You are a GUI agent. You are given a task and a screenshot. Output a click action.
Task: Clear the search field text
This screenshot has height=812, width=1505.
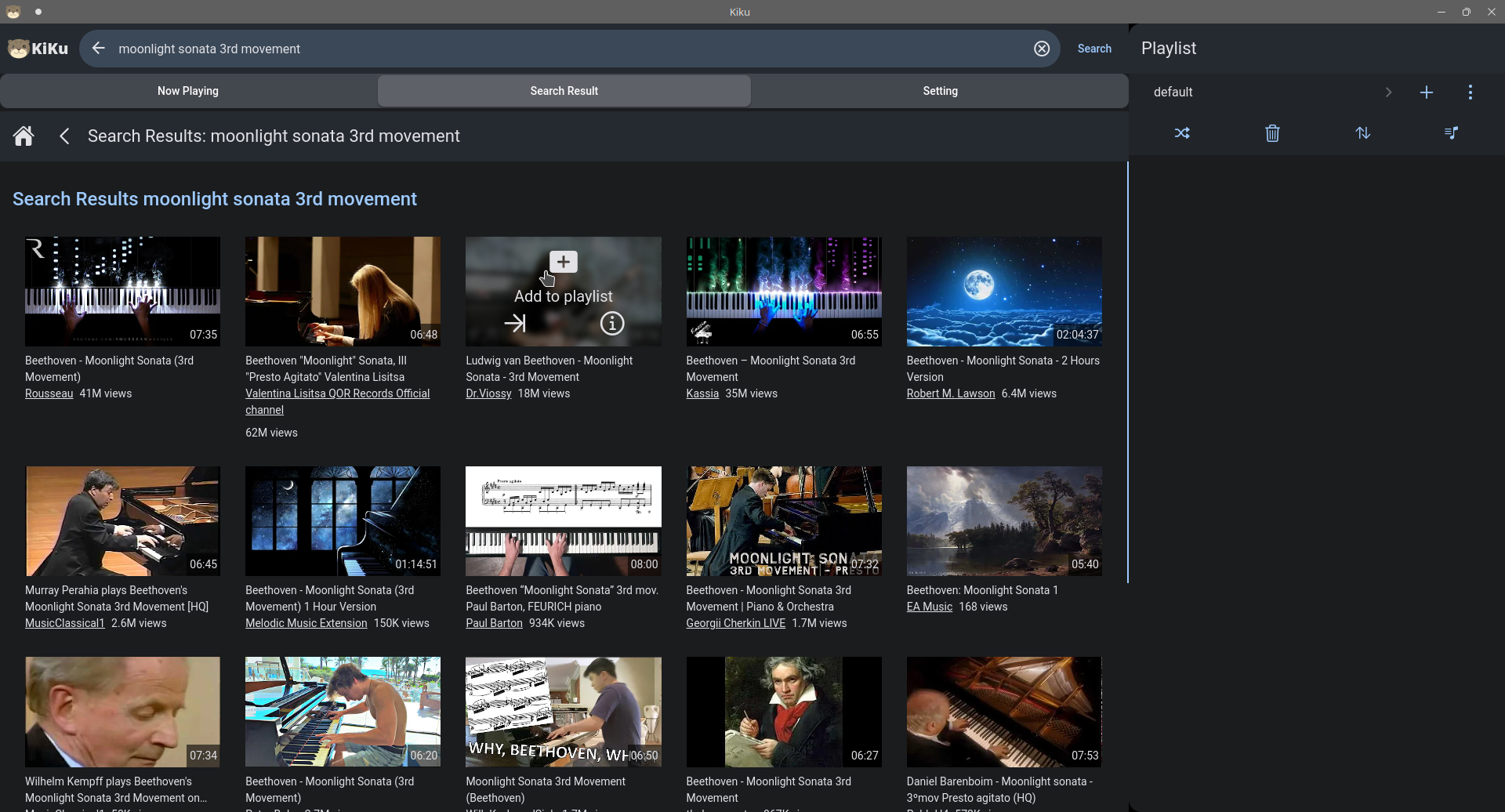1042,49
